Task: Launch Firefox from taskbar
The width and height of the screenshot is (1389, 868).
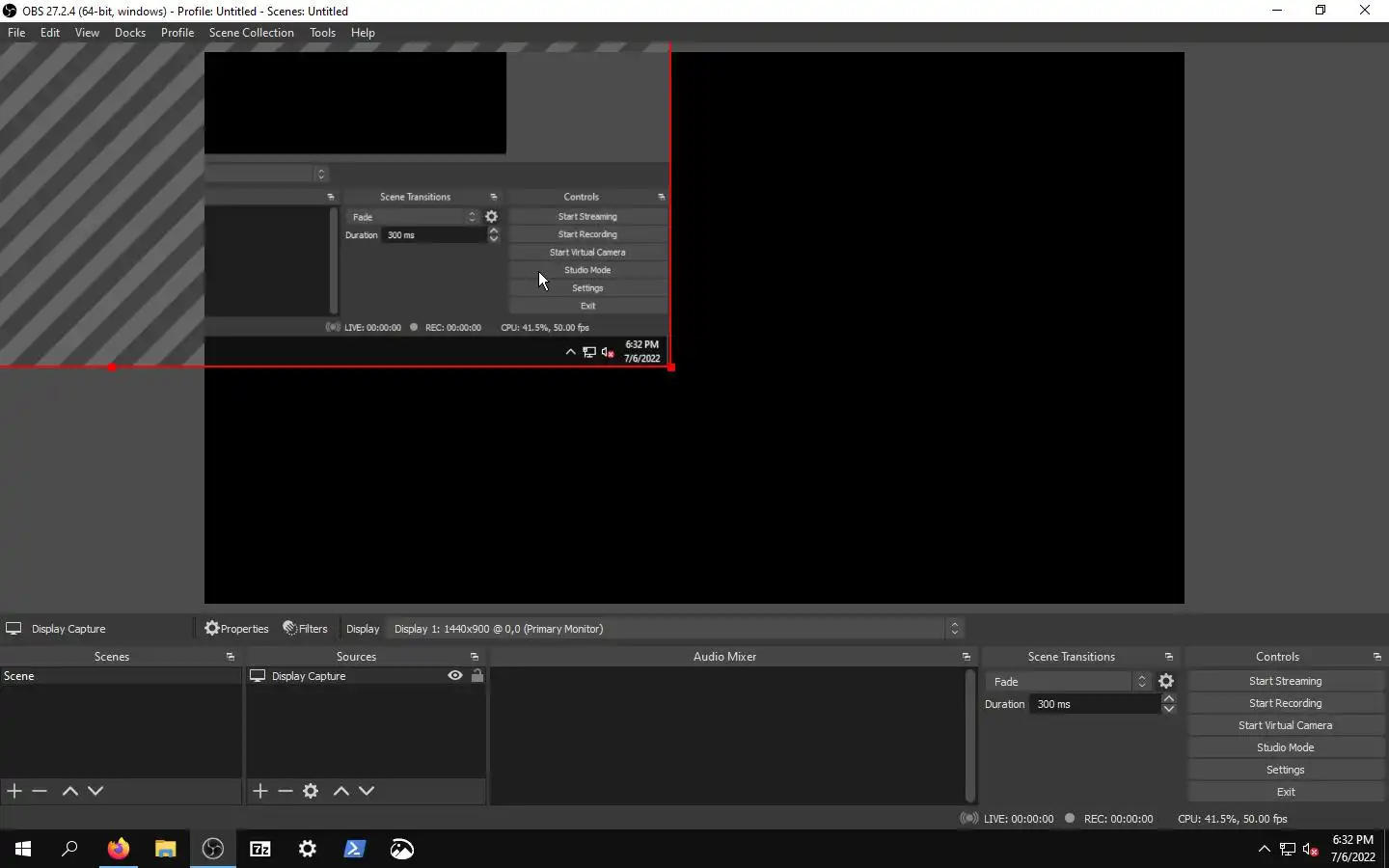Action: pyautogui.click(x=118, y=849)
